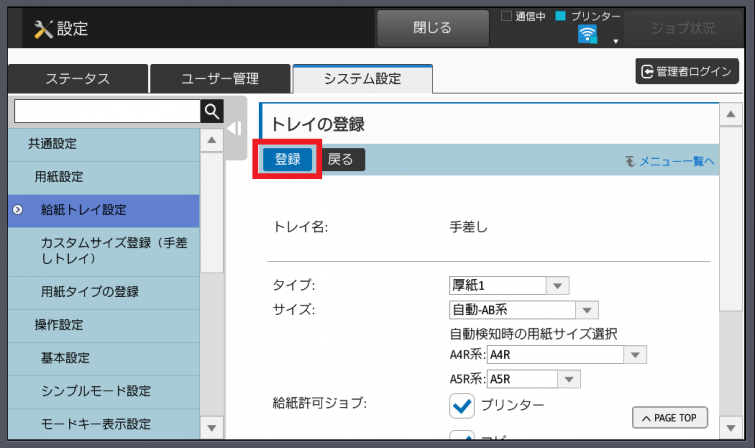Click the wrench settings icon
This screenshot has width=755, height=448.
tap(43, 29)
